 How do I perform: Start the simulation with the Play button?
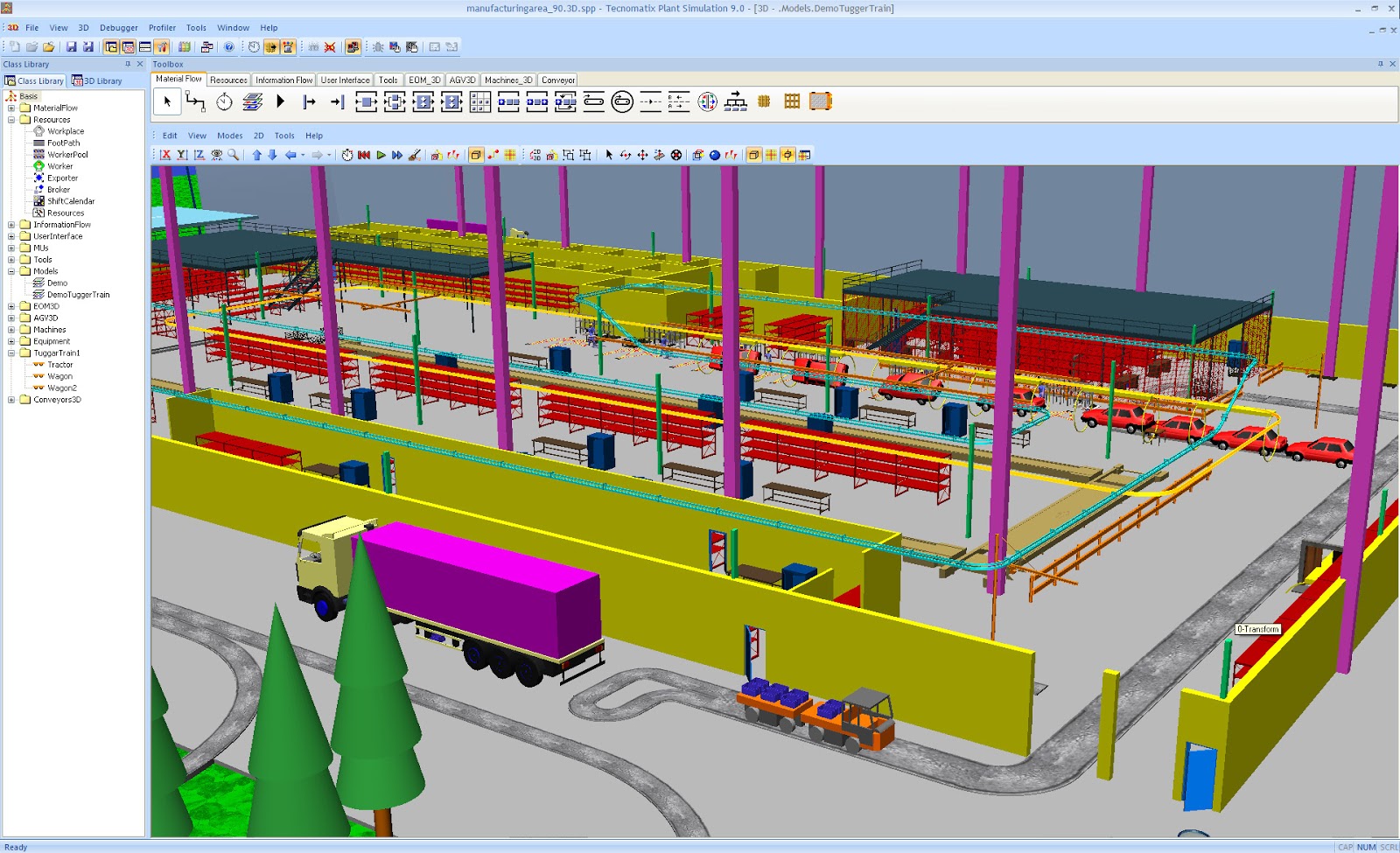coord(381,155)
